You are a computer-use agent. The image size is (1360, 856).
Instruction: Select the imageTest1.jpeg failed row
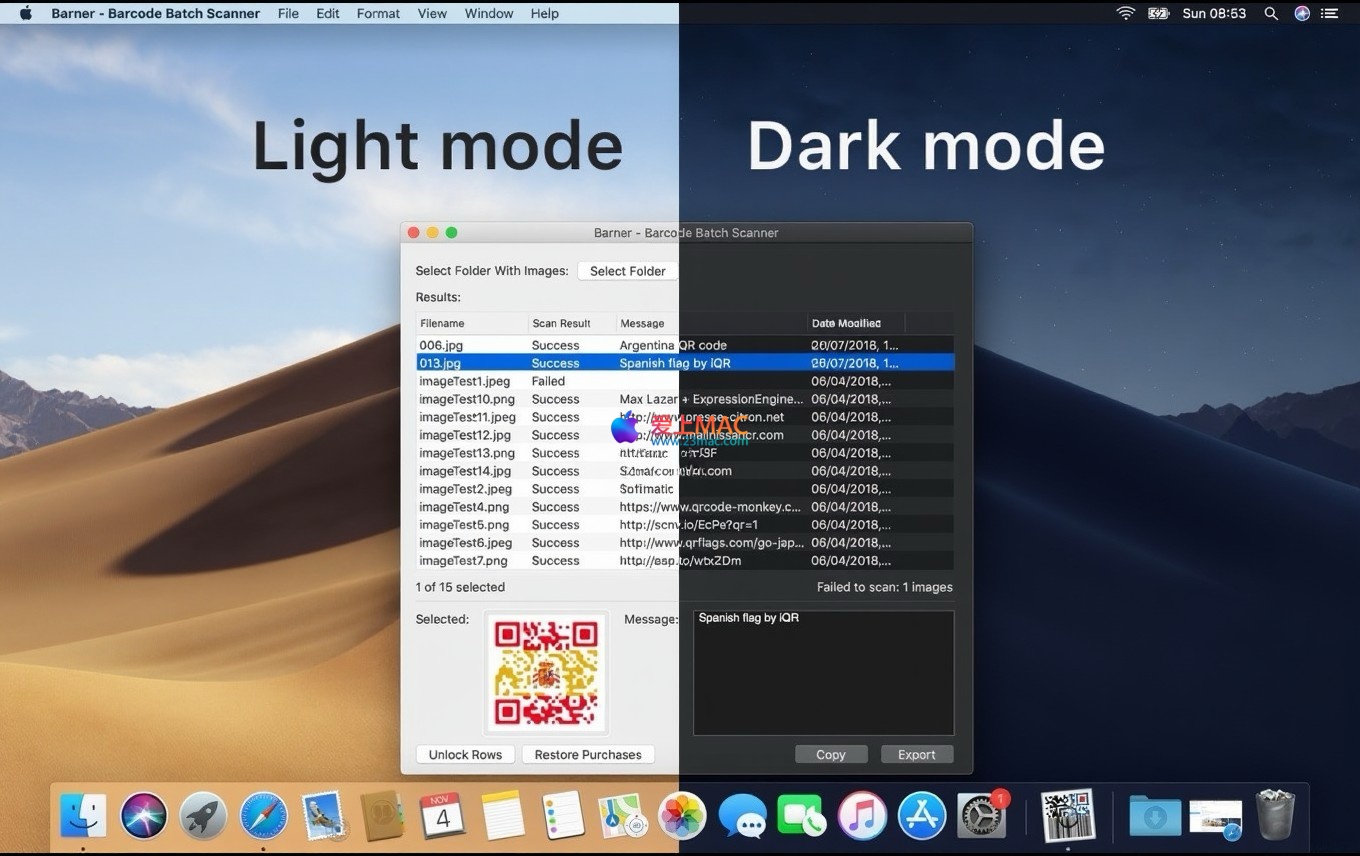point(465,381)
